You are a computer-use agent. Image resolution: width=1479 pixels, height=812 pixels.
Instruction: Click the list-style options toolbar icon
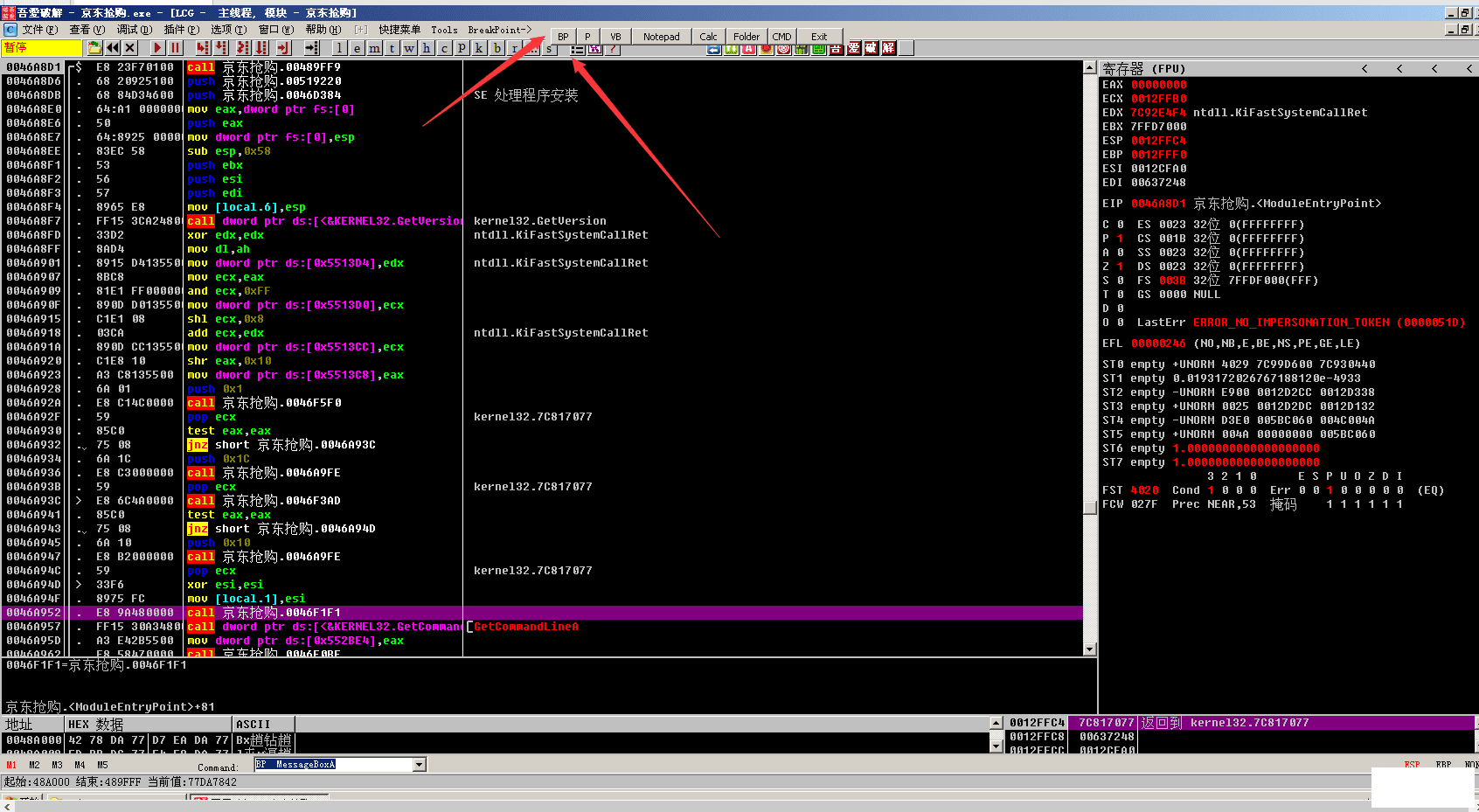tap(577, 49)
